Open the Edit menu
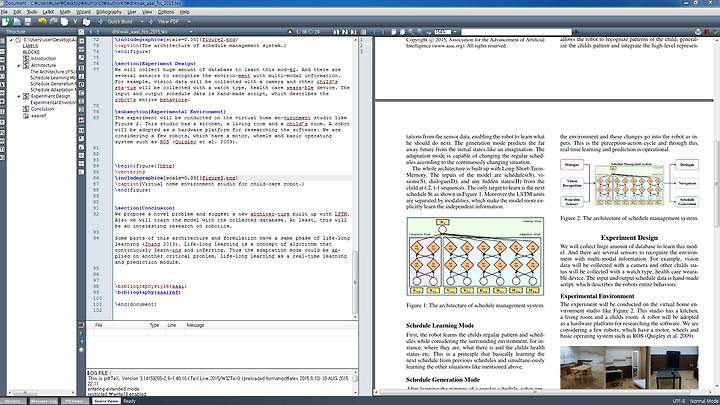Image resolution: width=720 pixels, height=405 pixels. tap(17, 12)
